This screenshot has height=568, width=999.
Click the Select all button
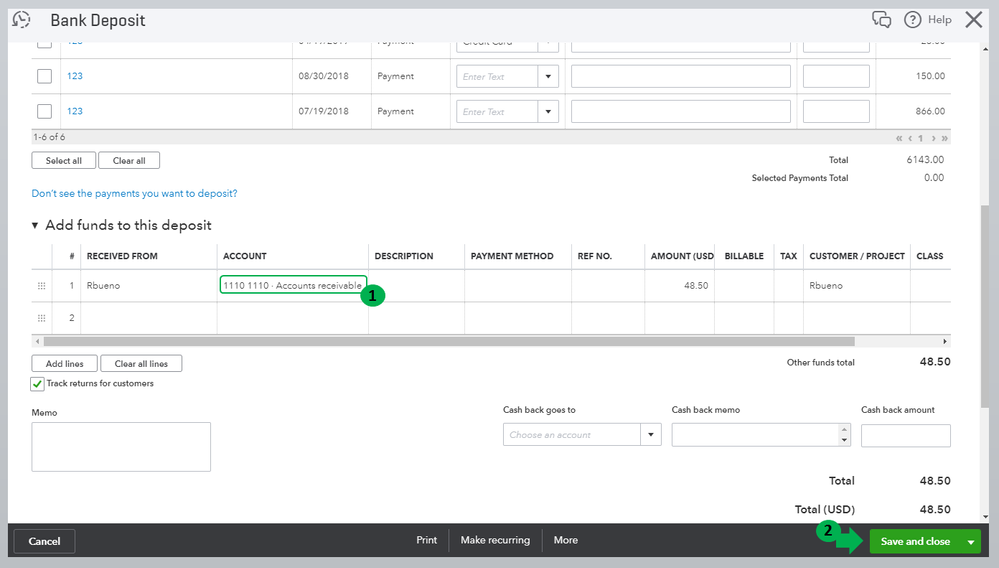click(x=64, y=160)
